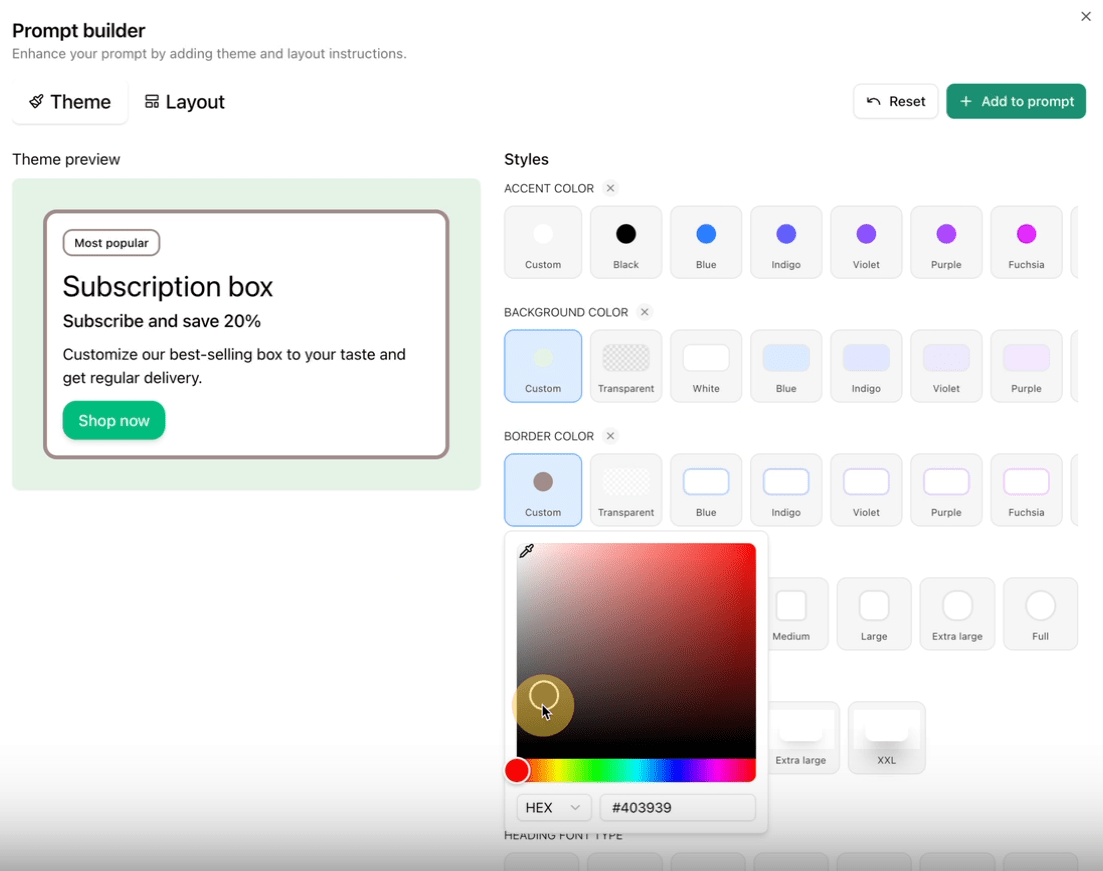Select the Black accent color
Viewport: 1103px width, 871px height.
626,242
